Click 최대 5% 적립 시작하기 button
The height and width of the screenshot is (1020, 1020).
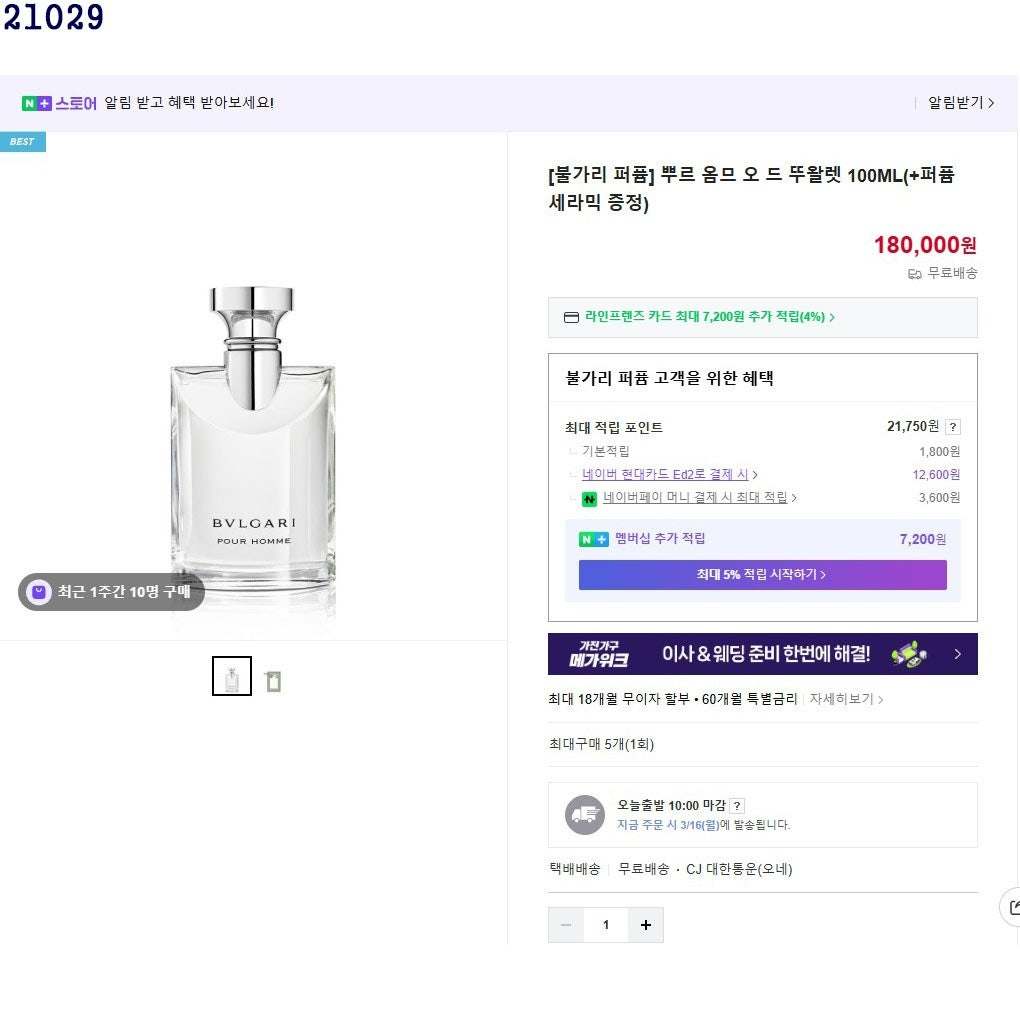[x=762, y=575]
